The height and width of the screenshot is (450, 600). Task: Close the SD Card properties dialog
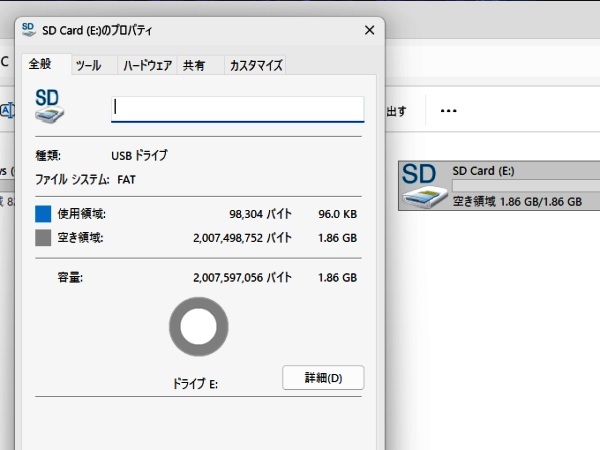pyautogui.click(x=369, y=30)
